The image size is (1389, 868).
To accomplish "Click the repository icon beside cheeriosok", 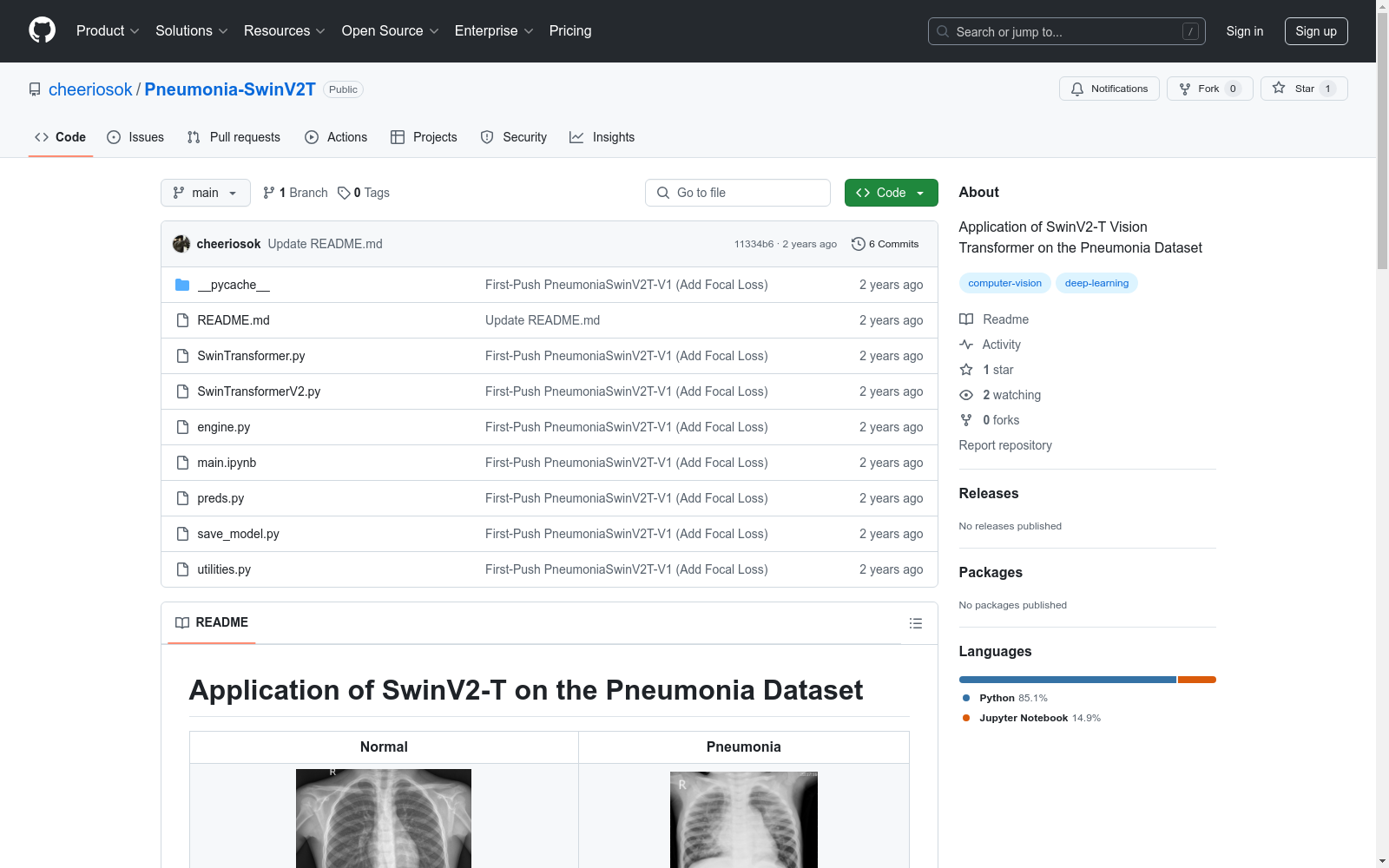I will 35,89.
